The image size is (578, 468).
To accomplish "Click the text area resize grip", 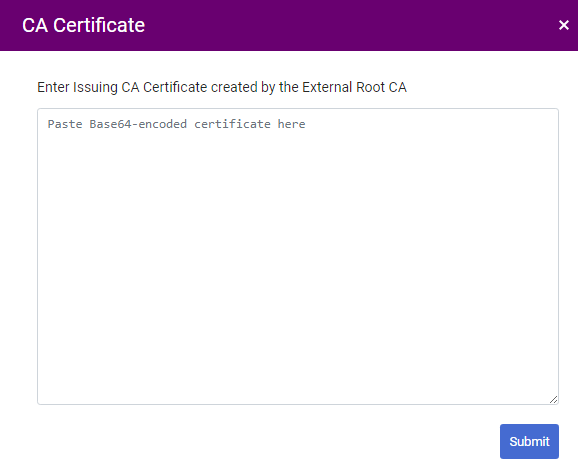I will [553, 399].
